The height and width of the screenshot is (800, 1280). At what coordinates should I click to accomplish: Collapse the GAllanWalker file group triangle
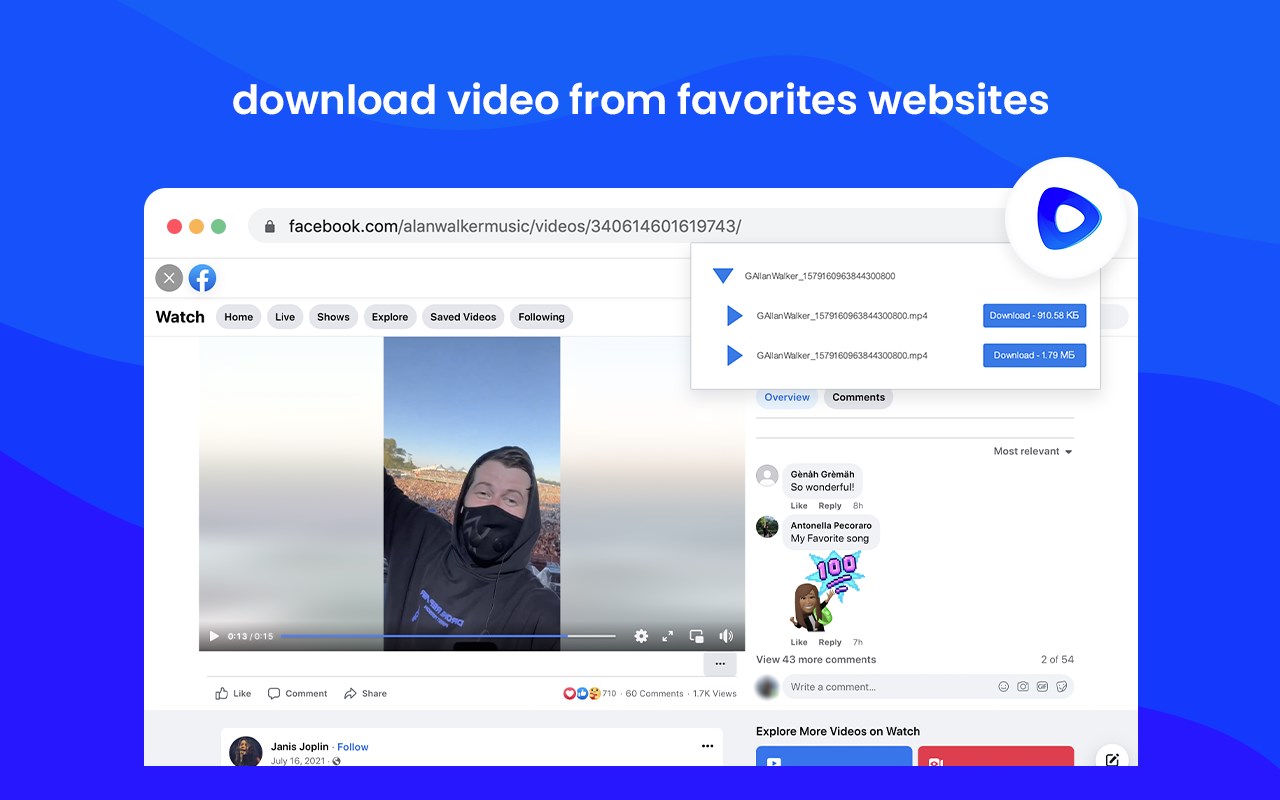coord(723,276)
